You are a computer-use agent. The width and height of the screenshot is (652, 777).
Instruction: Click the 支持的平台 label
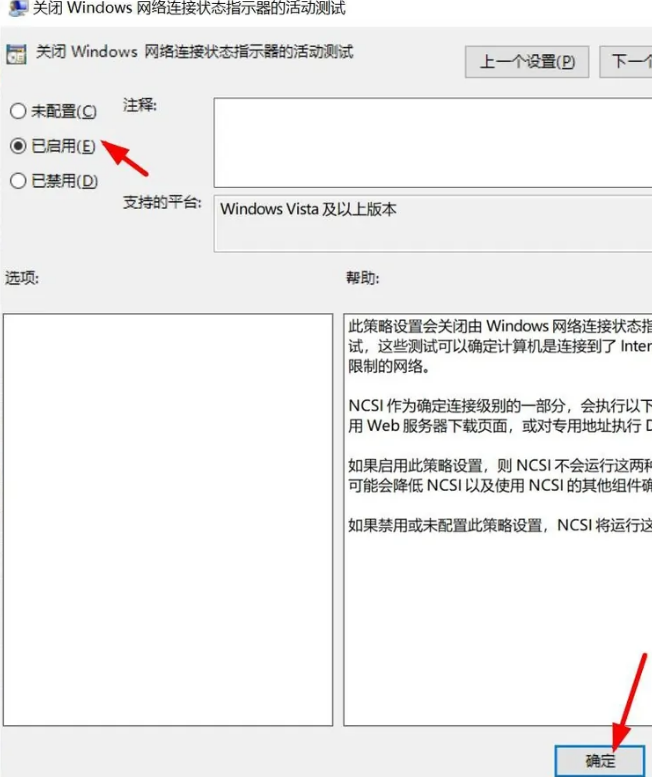pos(162,202)
